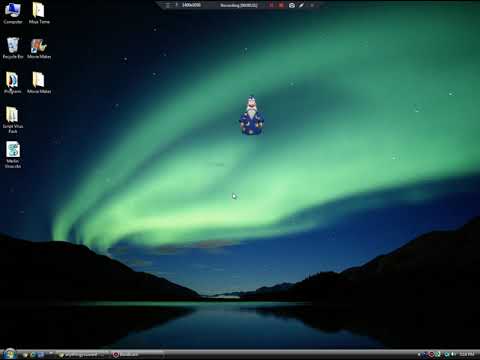Select the folder icon beside Computer

[x=39, y=13]
